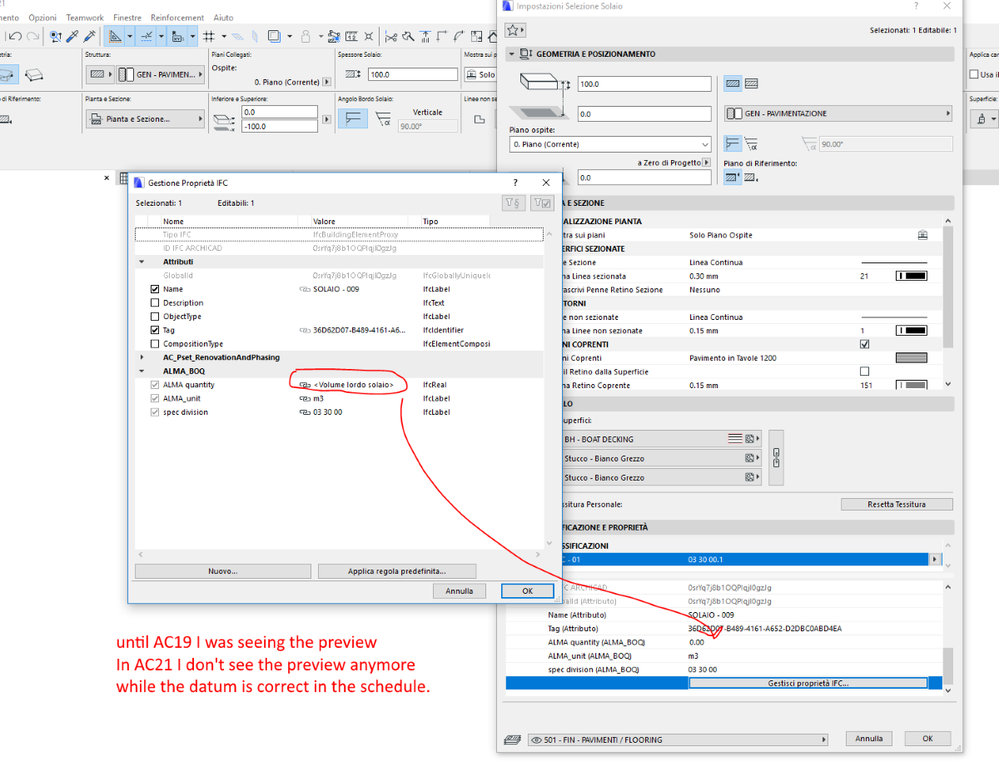Open the BH - BOAT DECKING surface dropdown

662,439
